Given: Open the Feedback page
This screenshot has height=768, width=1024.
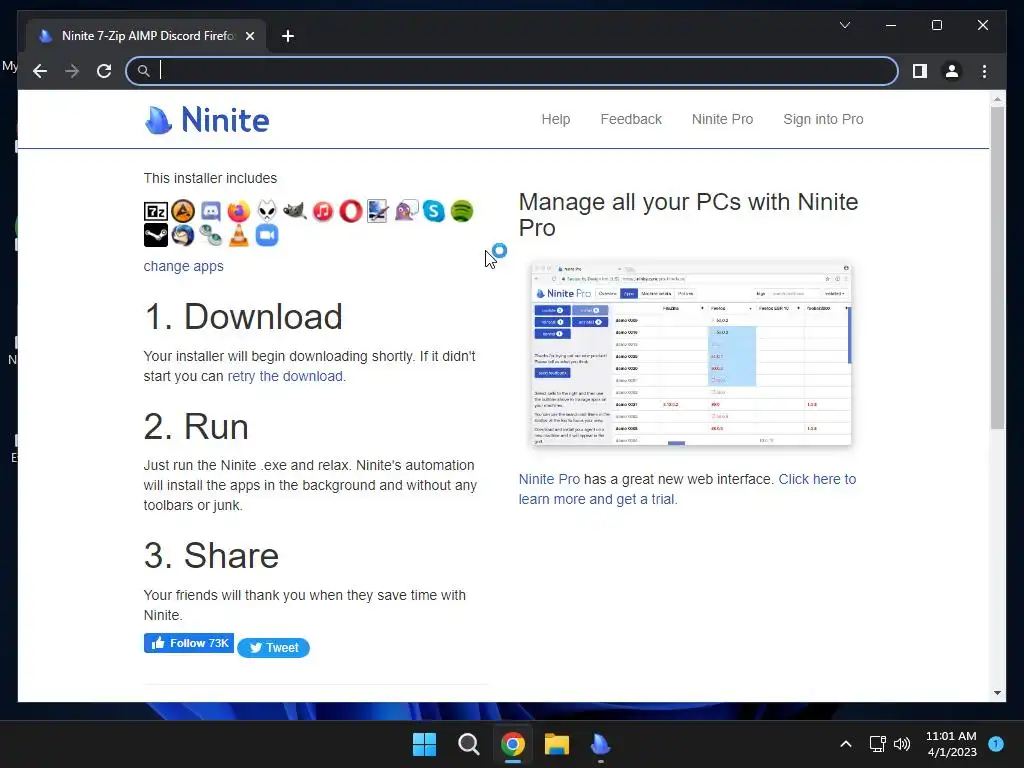Looking at the screenshot, I should [631, 119].
